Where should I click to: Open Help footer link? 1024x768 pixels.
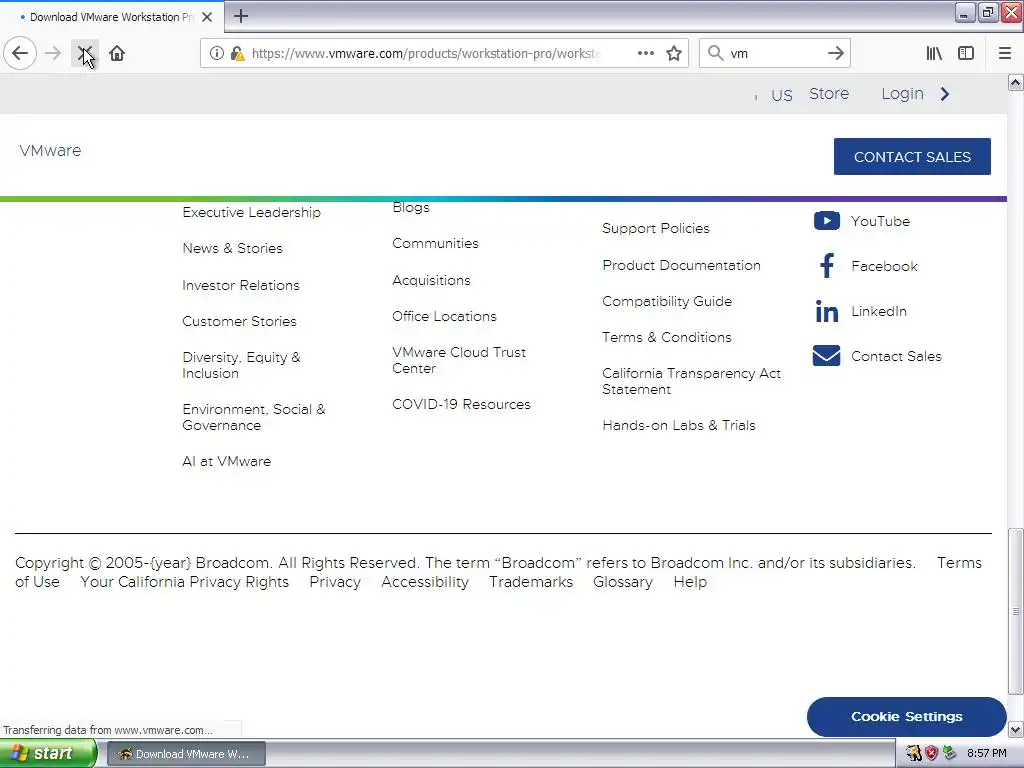tap(690, 582)
